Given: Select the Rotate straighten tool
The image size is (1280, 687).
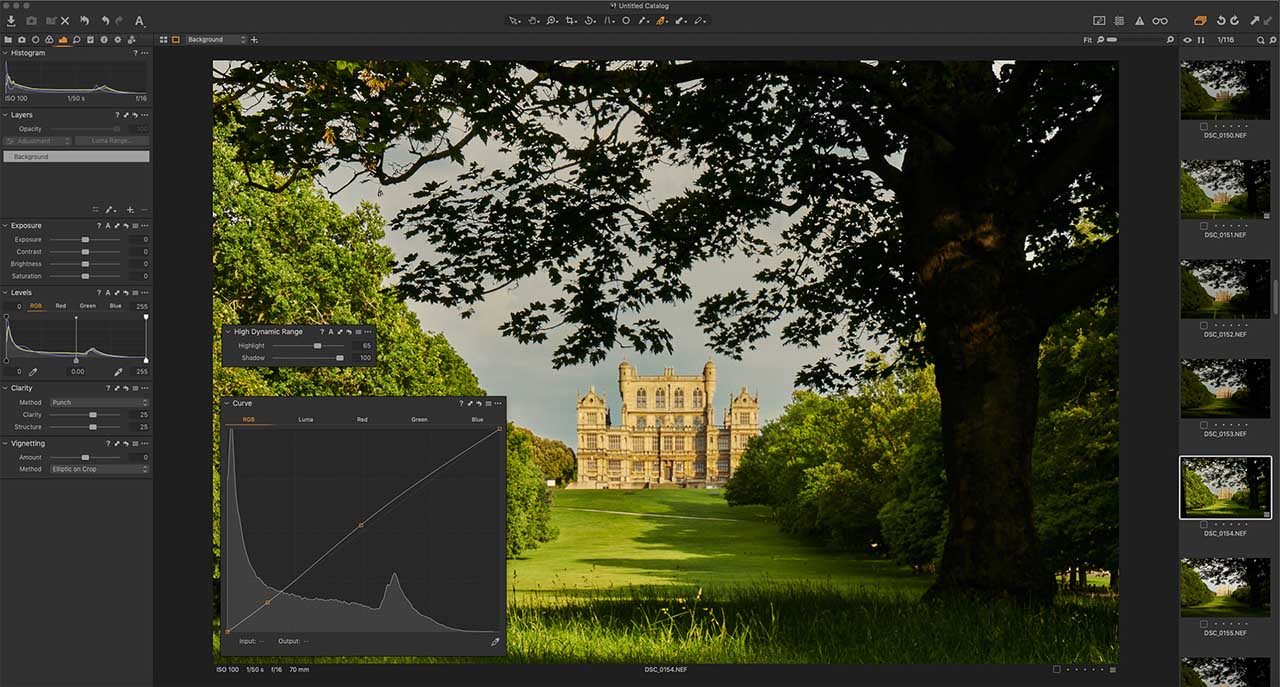Looking at the screenshot, I should (x=590, y=20).
